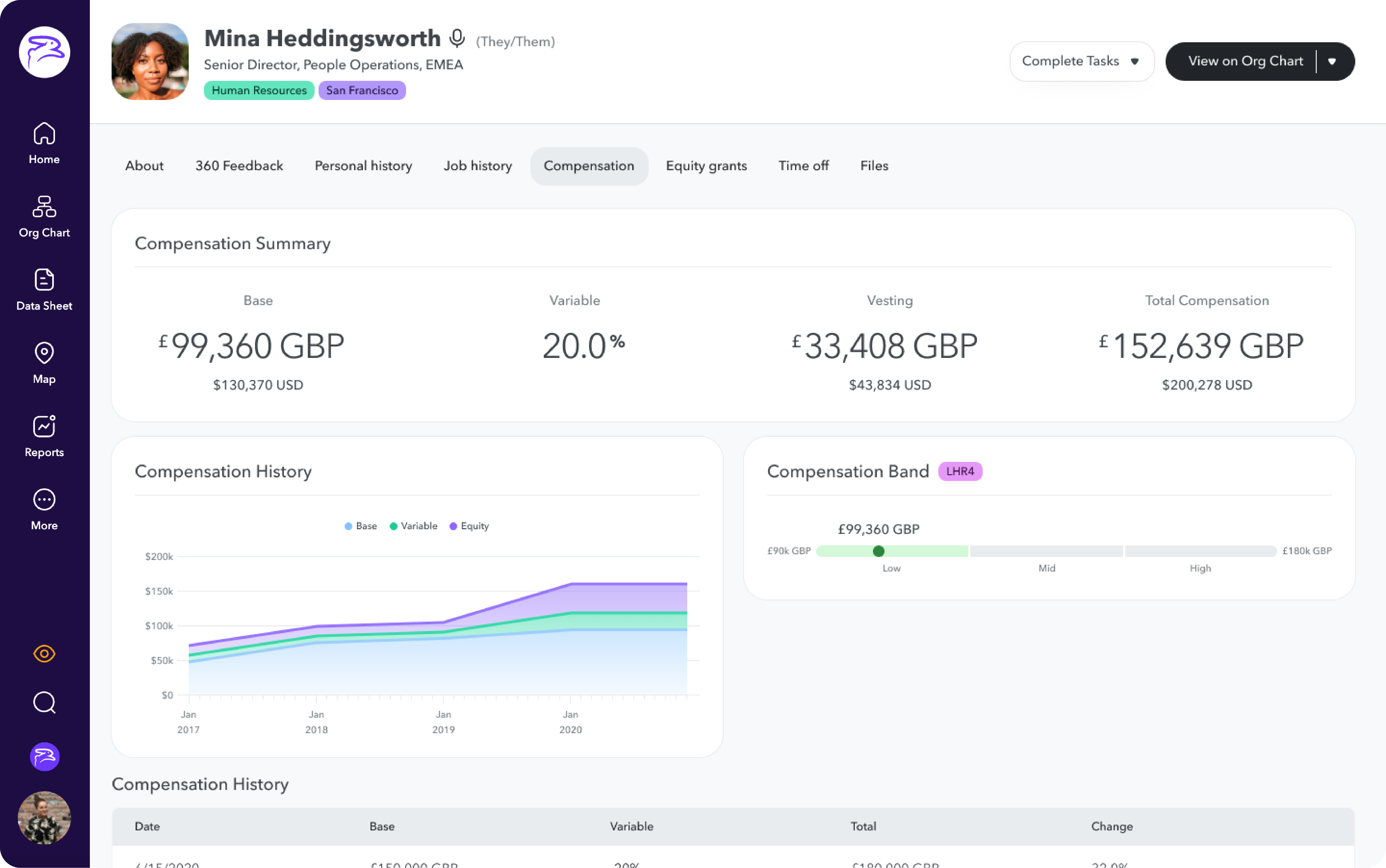Open the Job history tab
This screenshot has height=868, width=1386.
point(478,166)
